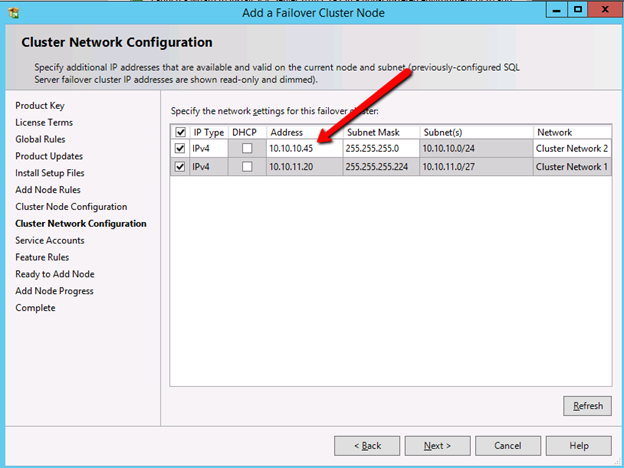Select Service Accounts step in sidebar
The width and height of the screenshot is (624, 468).
tap(50, 240)
